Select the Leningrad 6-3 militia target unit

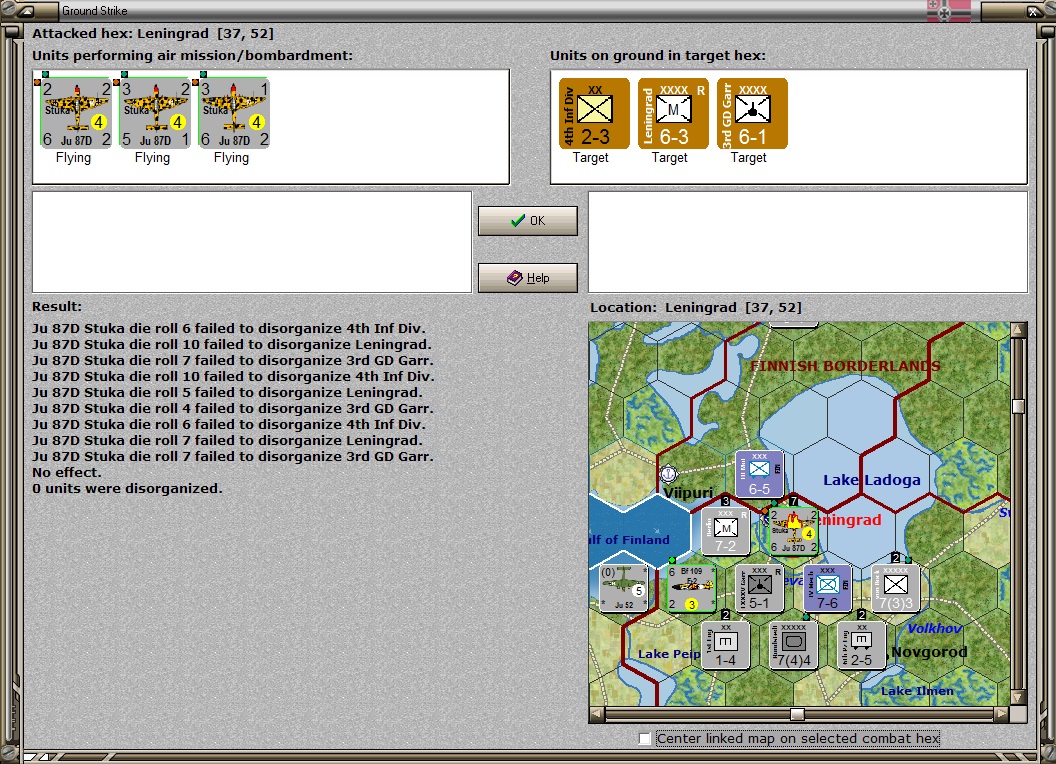(x=673, y=113)
